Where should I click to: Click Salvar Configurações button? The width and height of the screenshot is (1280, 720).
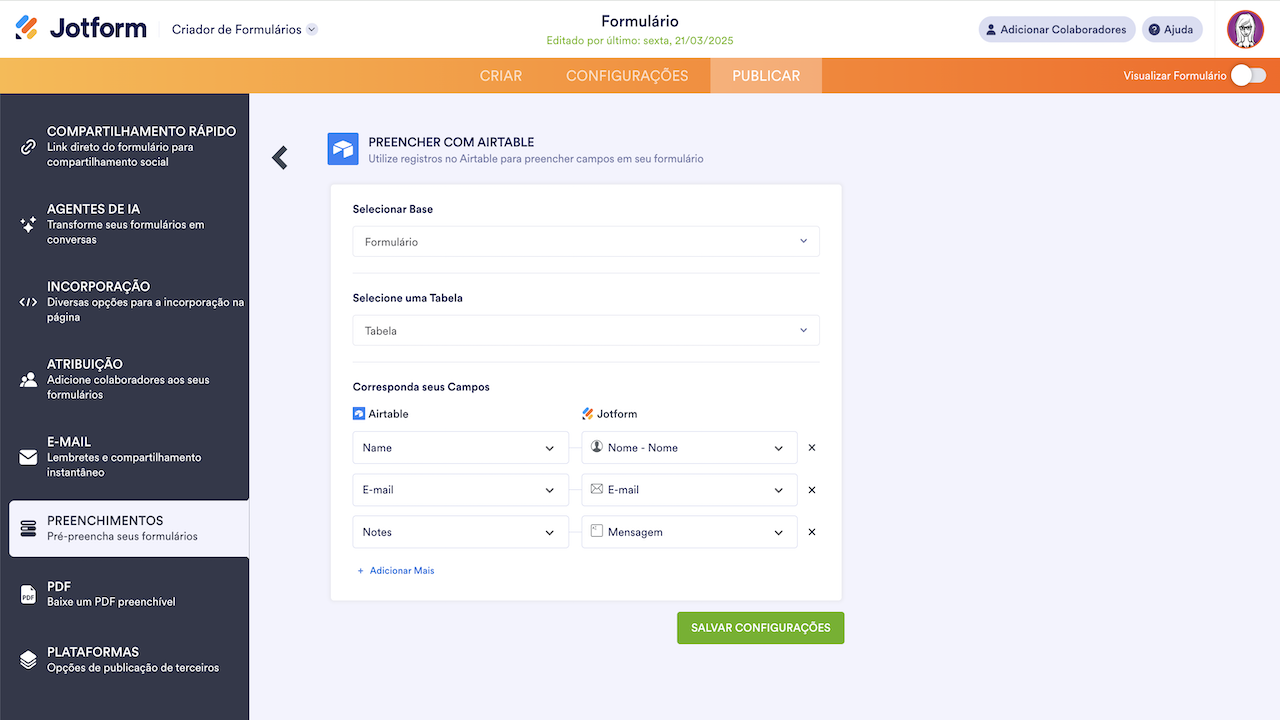(x=760, y=627)
